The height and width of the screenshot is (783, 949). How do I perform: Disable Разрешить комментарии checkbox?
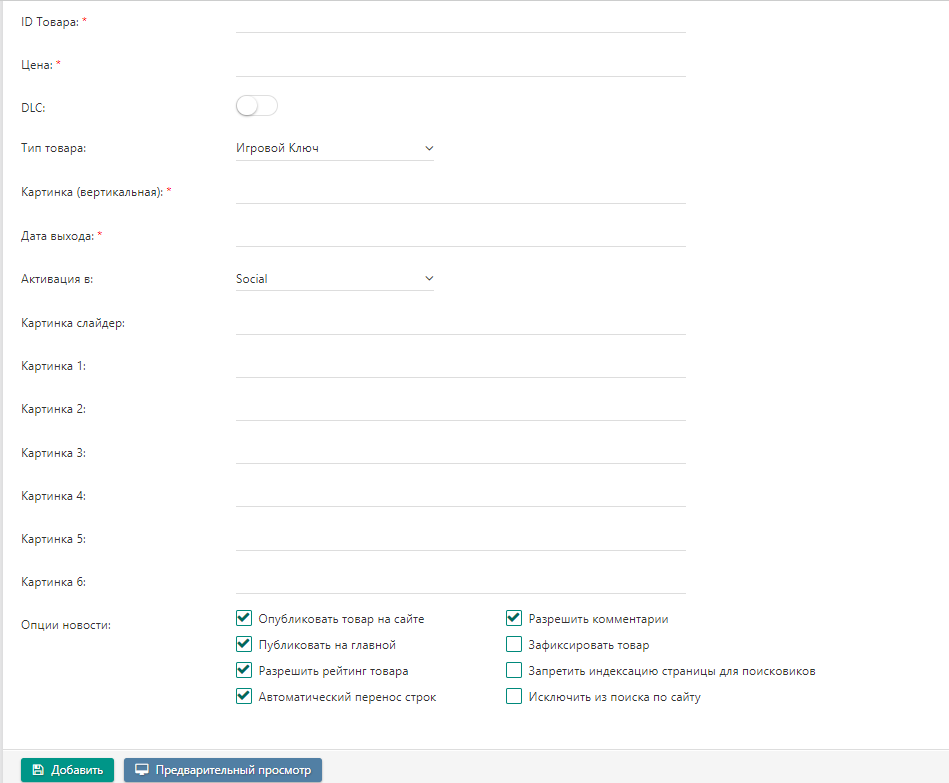[x=514, y=619]
